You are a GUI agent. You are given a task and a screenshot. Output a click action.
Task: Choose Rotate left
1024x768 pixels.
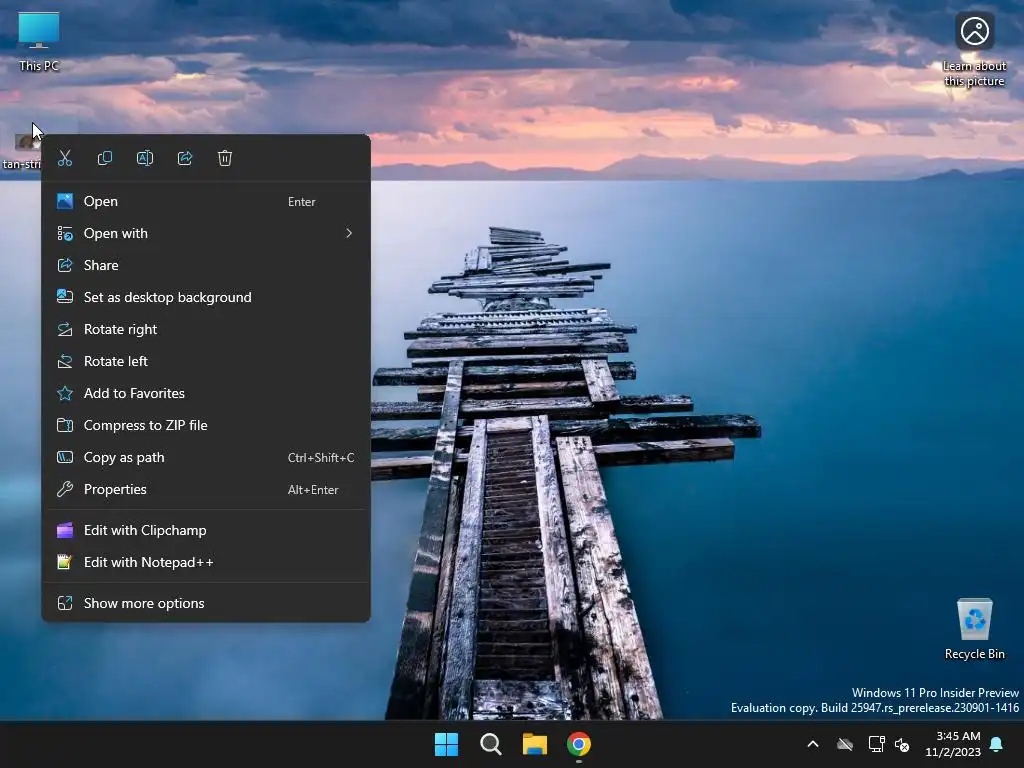coord(206,361)
